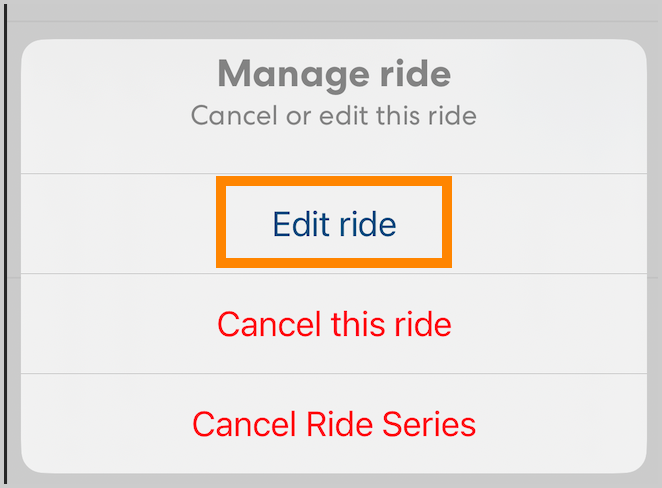
Task: Select the middle red option in the sheet
Action: (334, 324)
